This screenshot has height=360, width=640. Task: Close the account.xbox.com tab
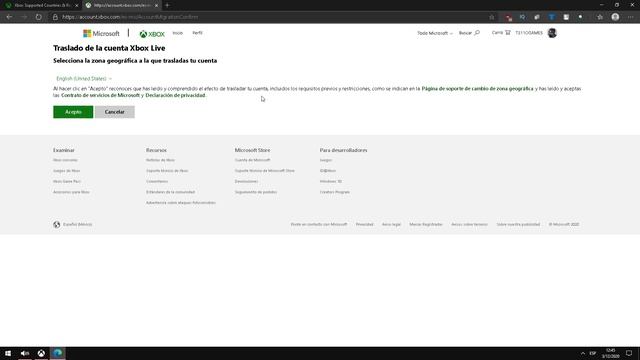[x=156, y=5]
